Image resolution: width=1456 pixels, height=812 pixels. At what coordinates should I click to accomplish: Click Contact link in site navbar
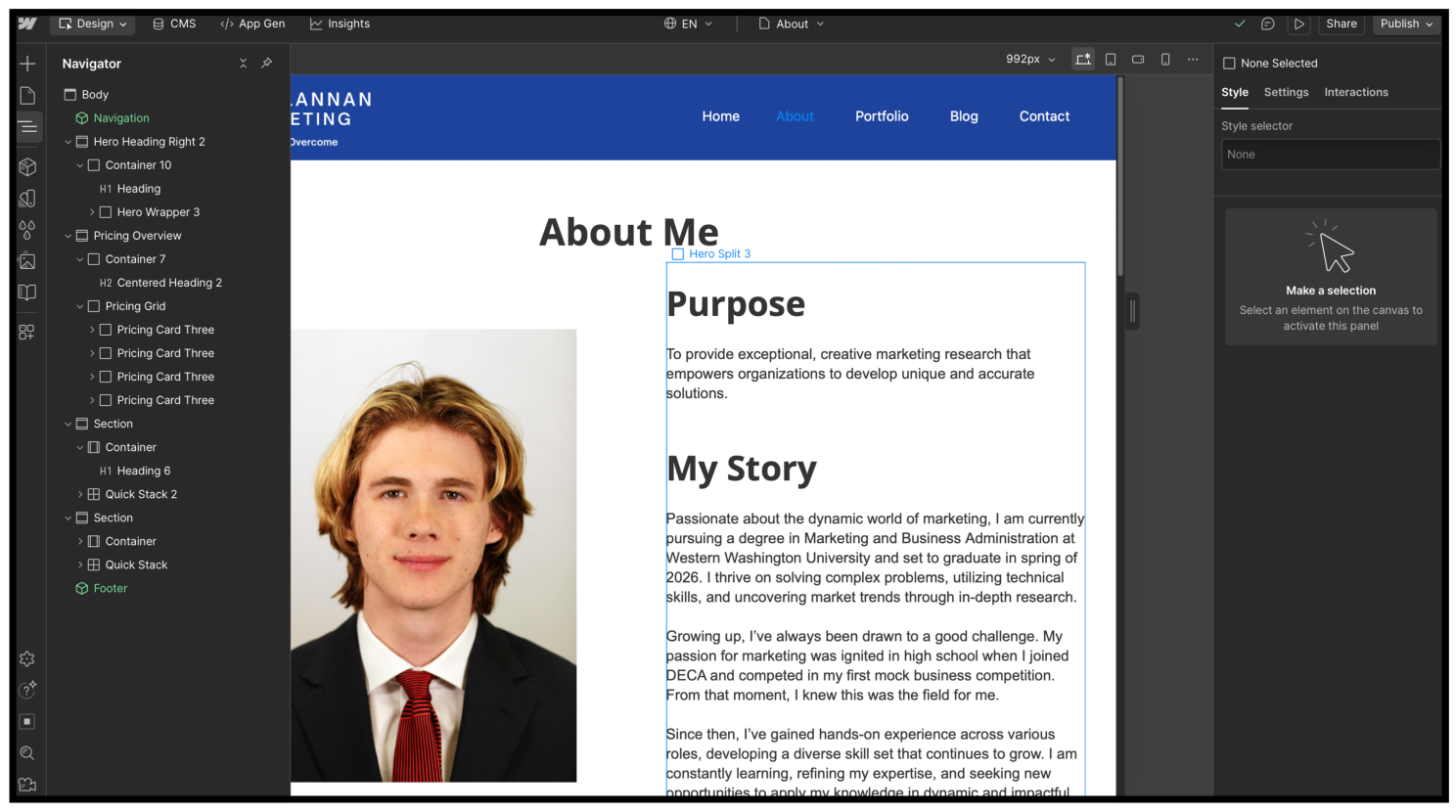pos(1044,116)
